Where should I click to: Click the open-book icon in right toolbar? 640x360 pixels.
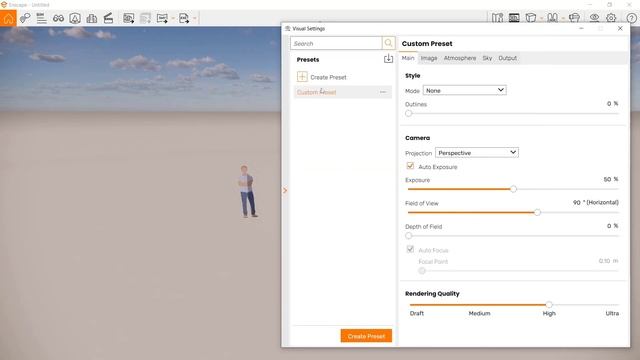tap(552, 18)
